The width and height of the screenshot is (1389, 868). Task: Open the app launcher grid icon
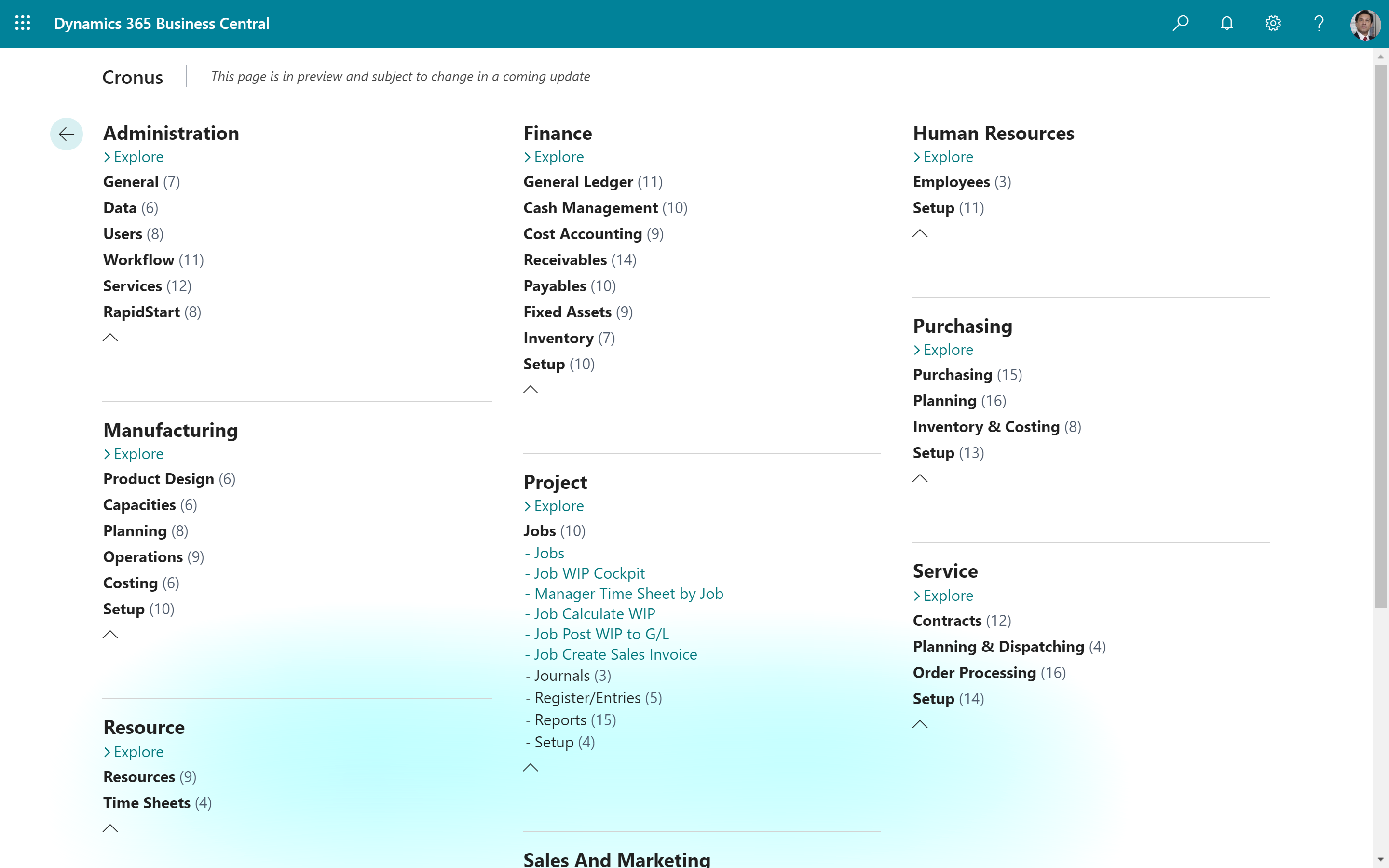23,23
